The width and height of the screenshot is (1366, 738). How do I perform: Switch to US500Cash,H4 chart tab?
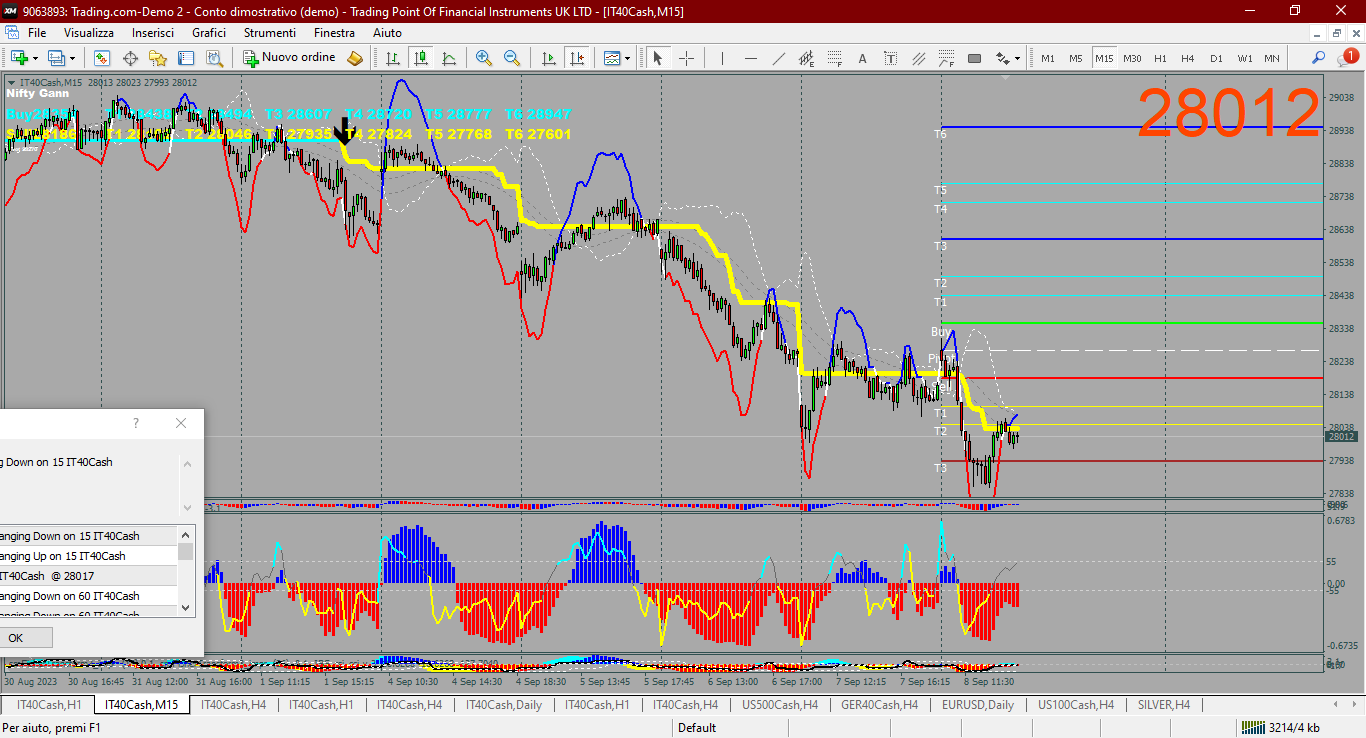780,705
